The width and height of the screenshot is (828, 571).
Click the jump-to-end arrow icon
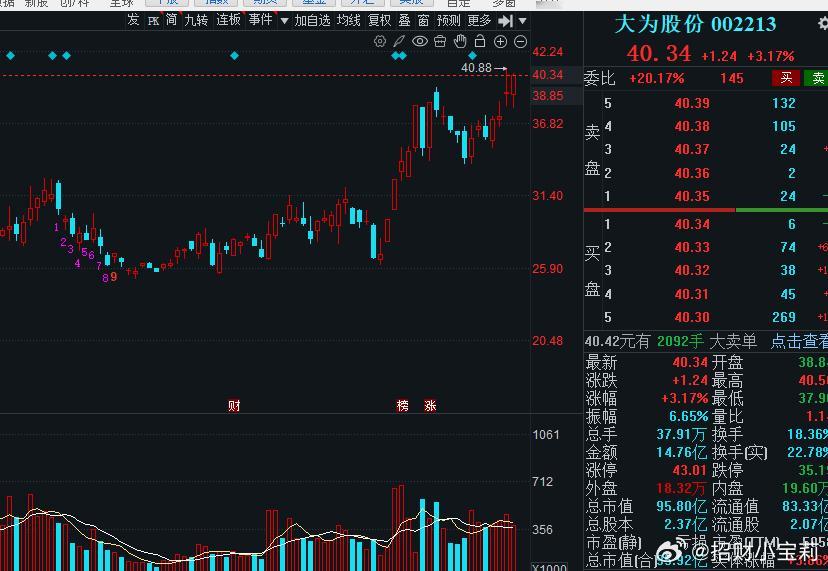click(505, 21)
